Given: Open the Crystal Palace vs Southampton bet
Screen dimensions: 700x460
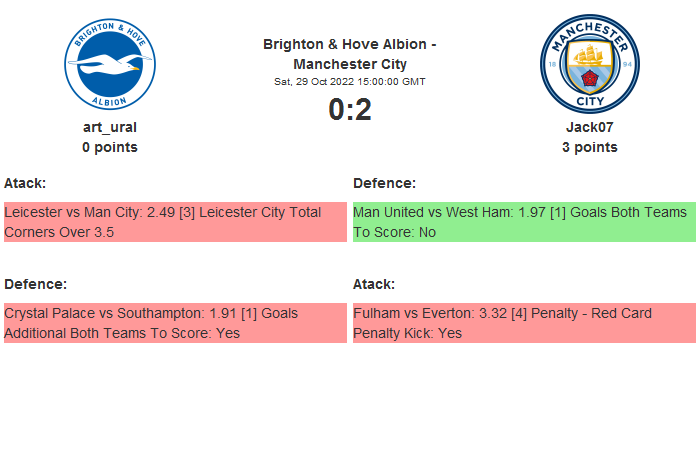Looking at the screenshot, I should [x=175, y=323].
